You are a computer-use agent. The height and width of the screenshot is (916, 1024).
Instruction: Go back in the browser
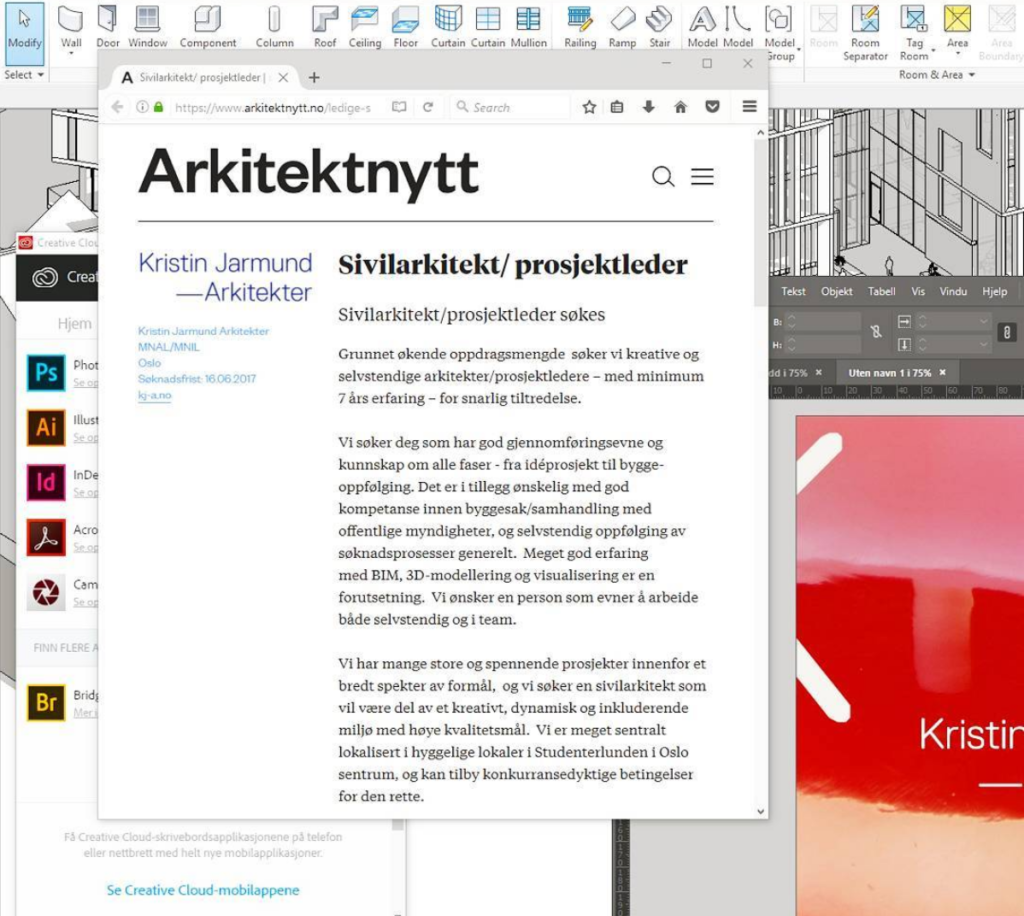pos(118,107)
